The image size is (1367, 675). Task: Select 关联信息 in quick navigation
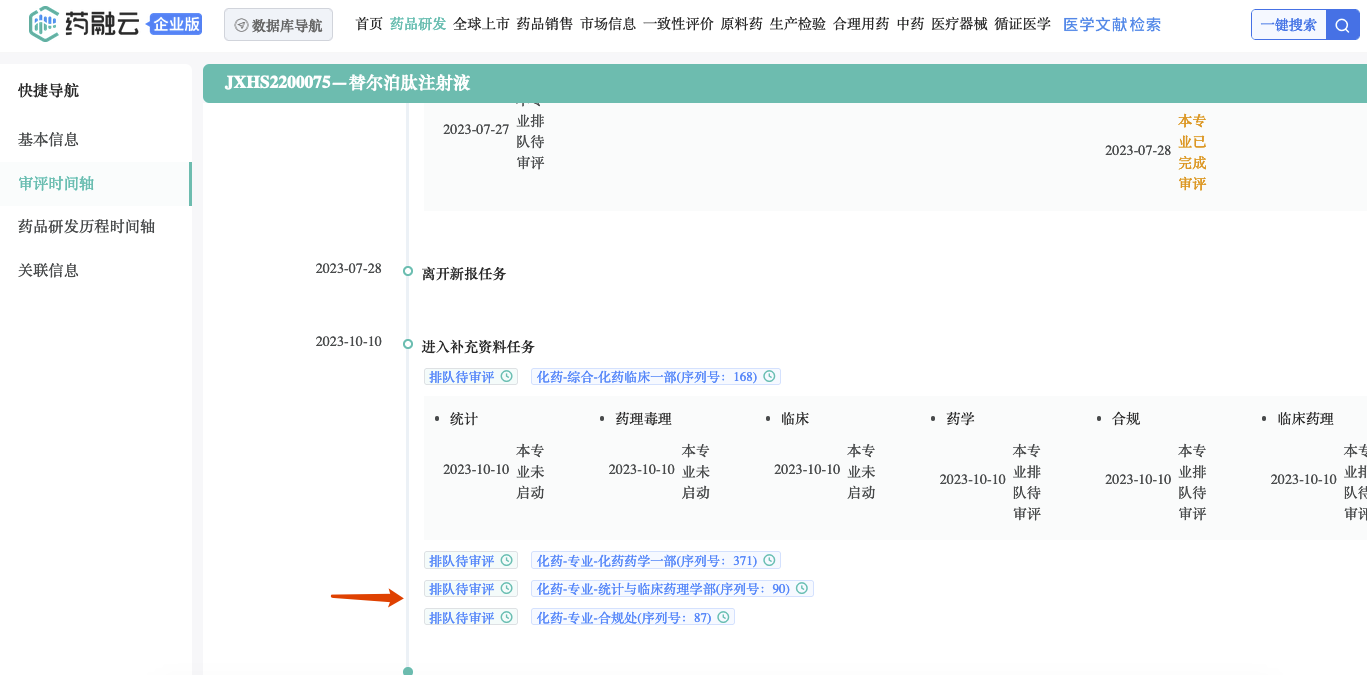tap(48, 270)
